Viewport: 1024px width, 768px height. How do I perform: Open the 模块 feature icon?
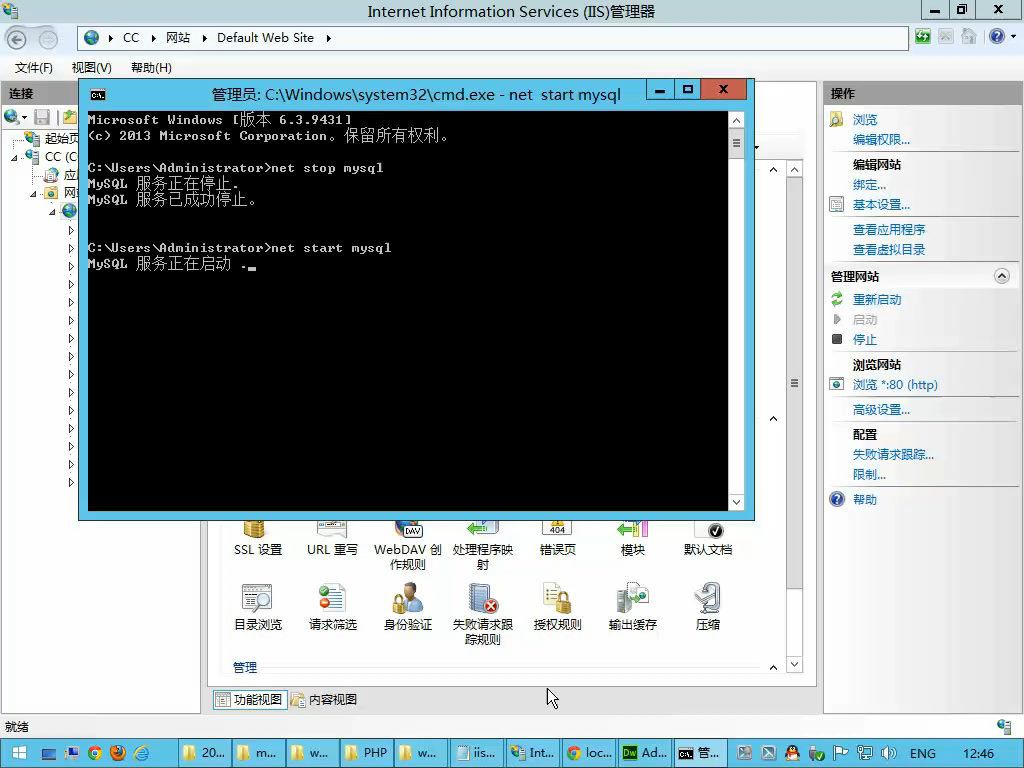632,539
